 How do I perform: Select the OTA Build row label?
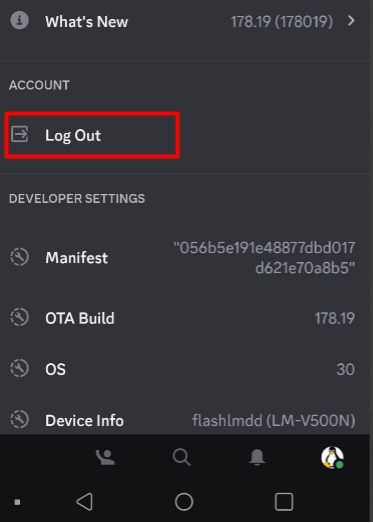click(x=80, y=318)
